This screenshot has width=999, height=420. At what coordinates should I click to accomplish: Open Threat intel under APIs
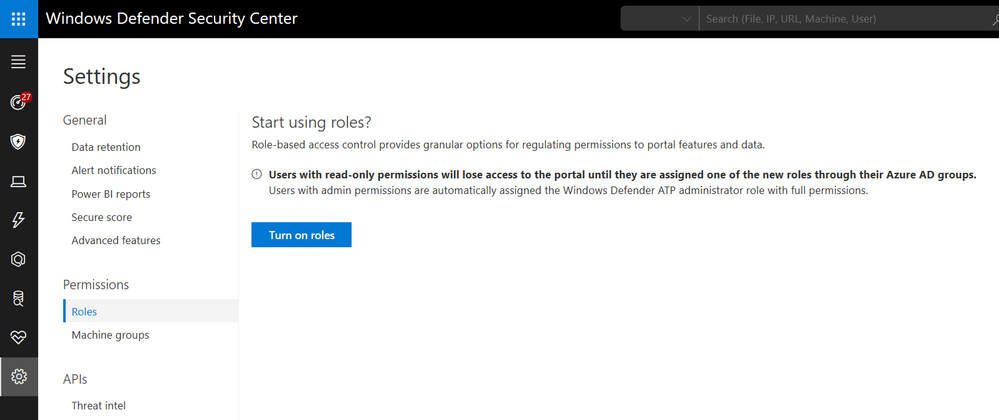coord(99,405)
